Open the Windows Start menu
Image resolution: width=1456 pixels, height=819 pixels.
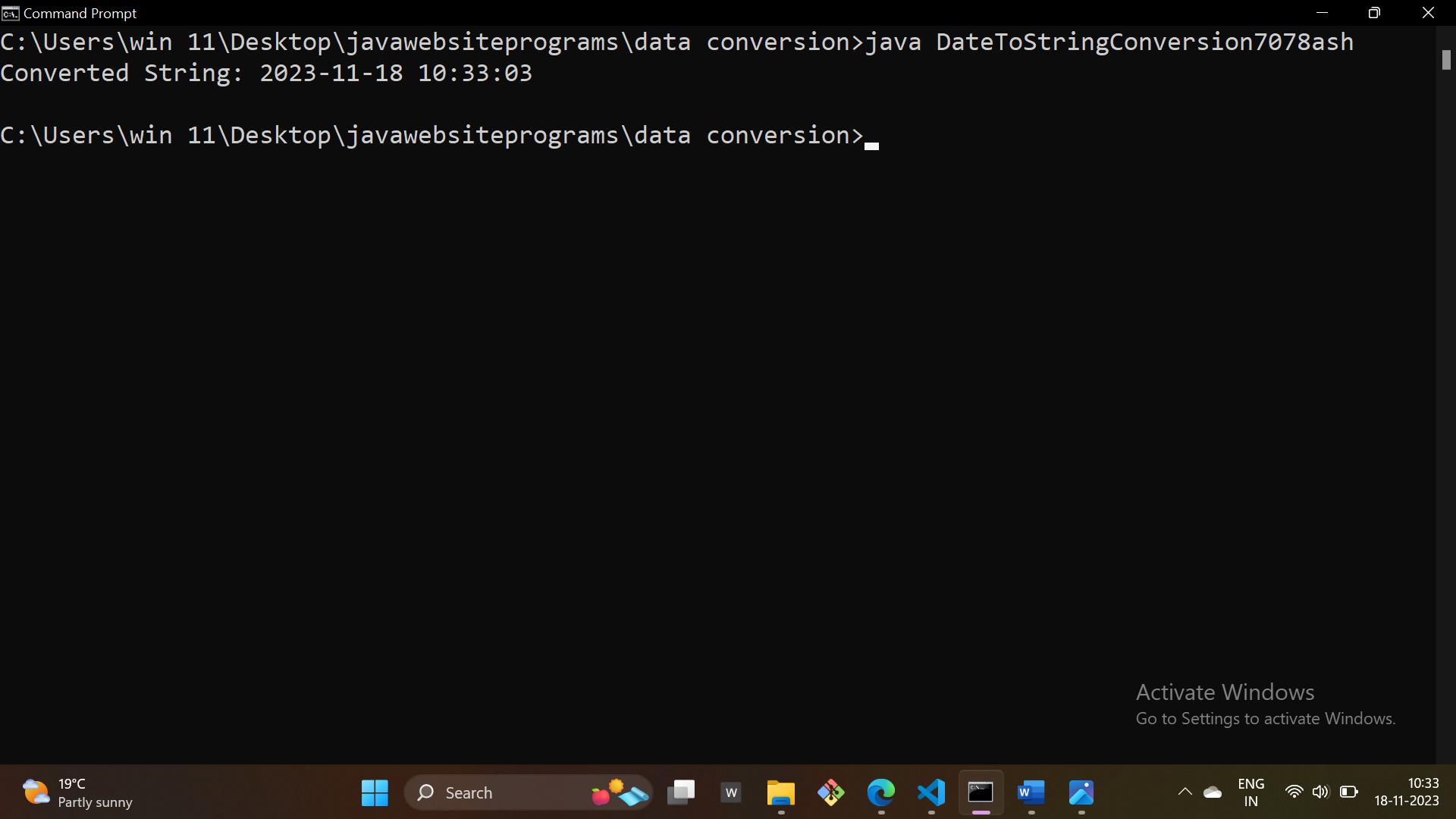coord(375,792)
